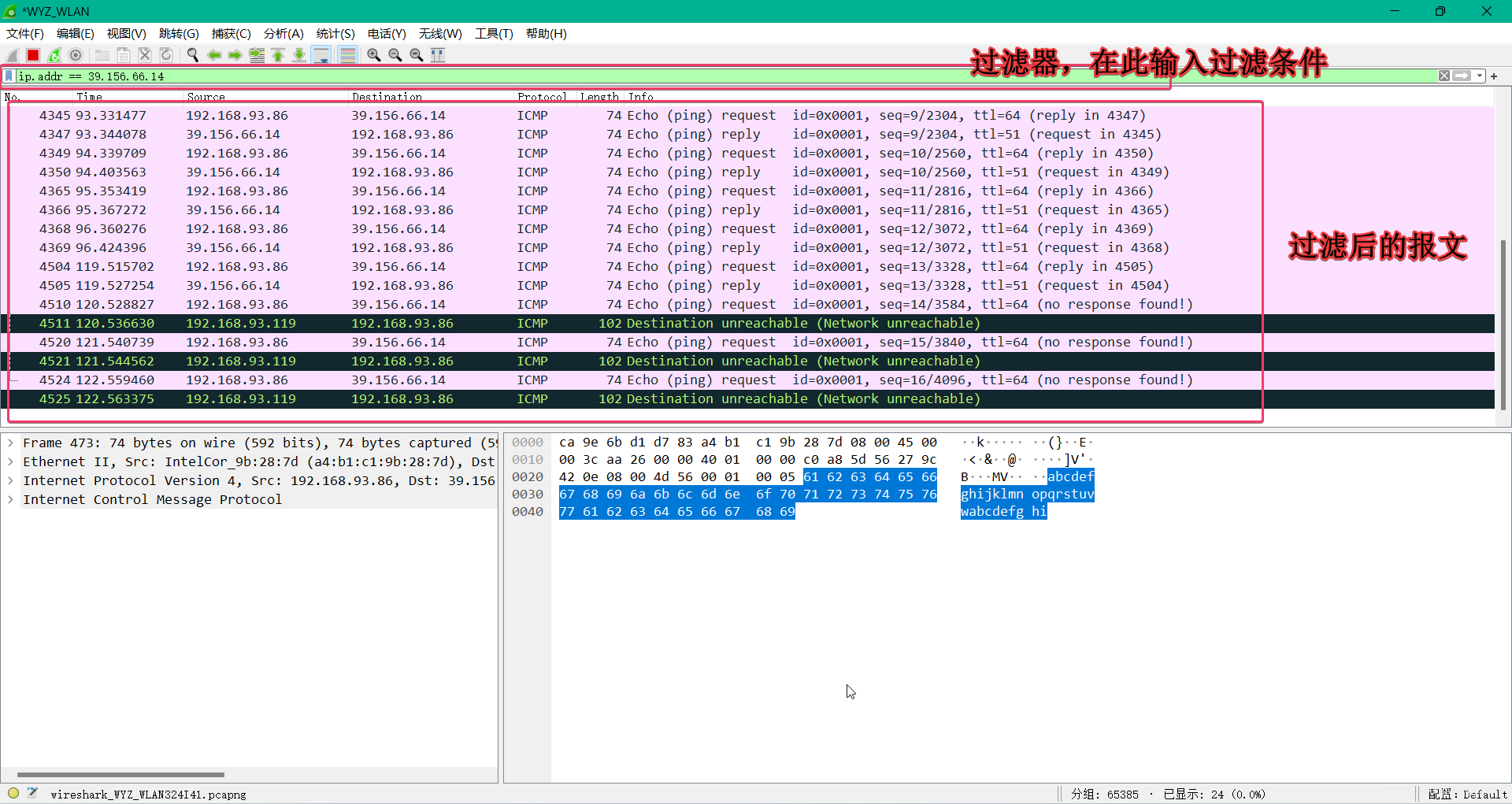Click the expert information status circle icon
Image resolution: width=1512 pixels, height=804 pixels.
[x=13, y=793]
